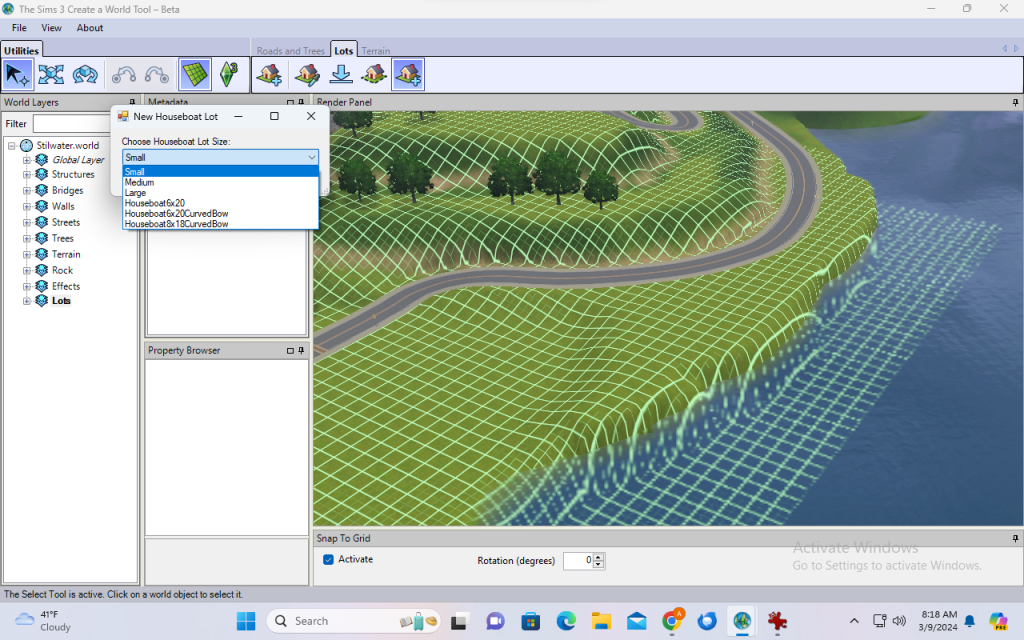Expand the Streets layer node
Viewport: 1024px width, 640px height.
(27, 222)
